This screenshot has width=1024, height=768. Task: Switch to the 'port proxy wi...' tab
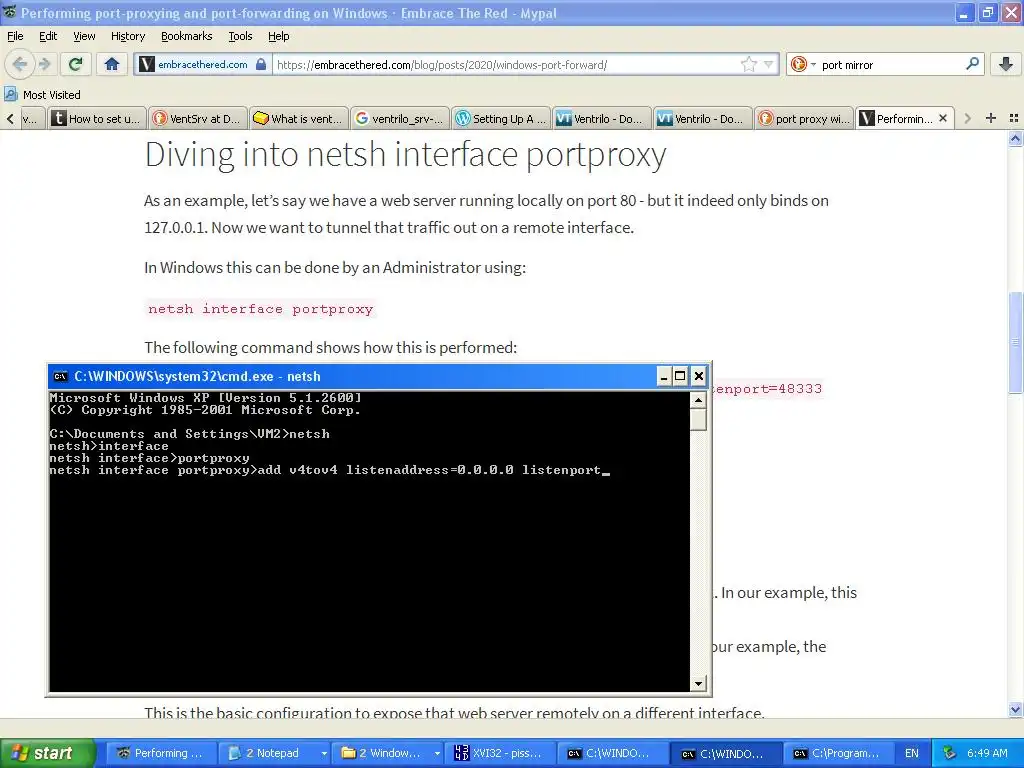[x=805, y=118]
